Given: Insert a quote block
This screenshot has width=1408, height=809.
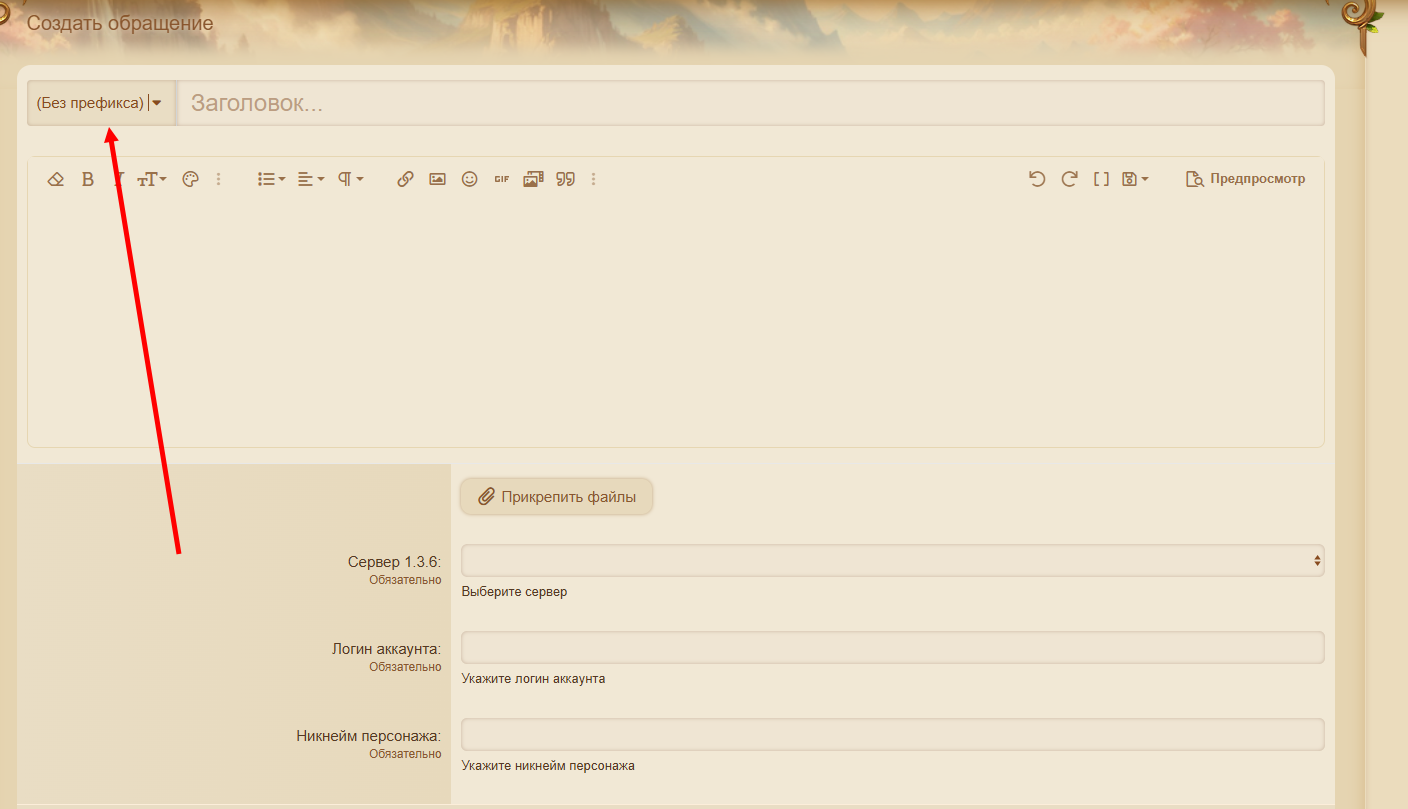Looking at the screenshot, I should coord(565,179).
